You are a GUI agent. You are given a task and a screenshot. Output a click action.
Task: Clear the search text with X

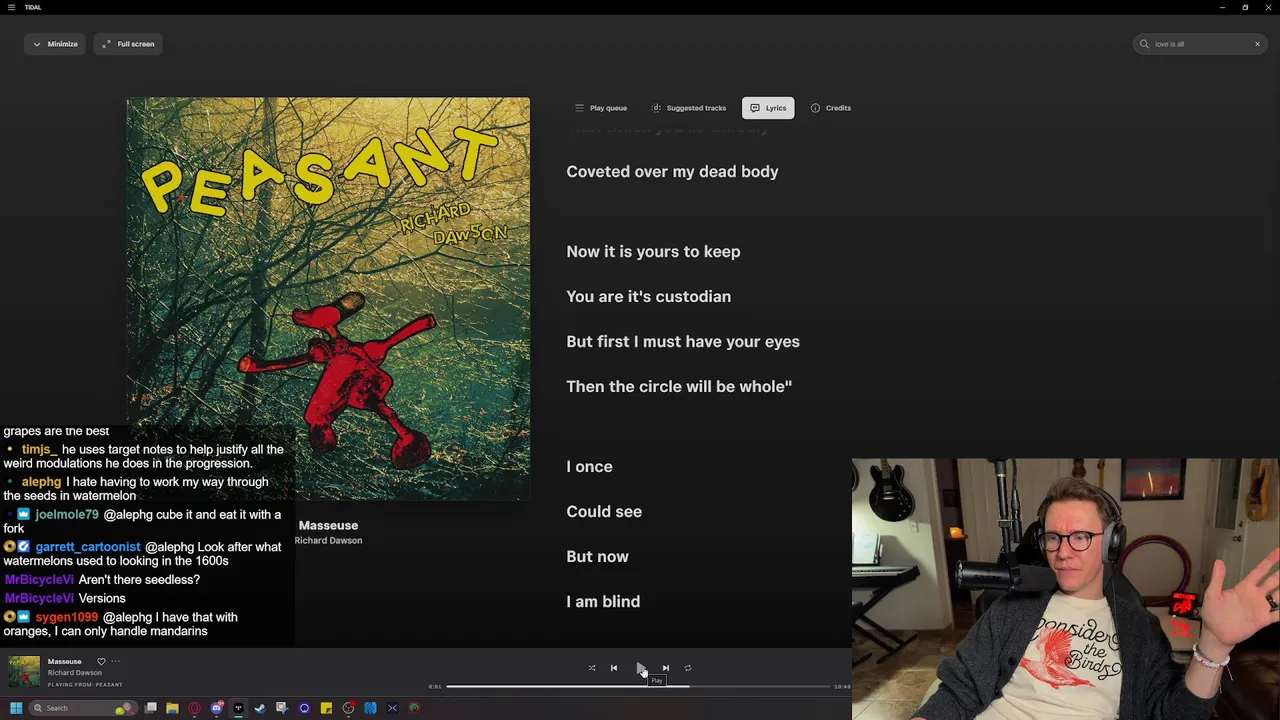tap(1257, 44)
